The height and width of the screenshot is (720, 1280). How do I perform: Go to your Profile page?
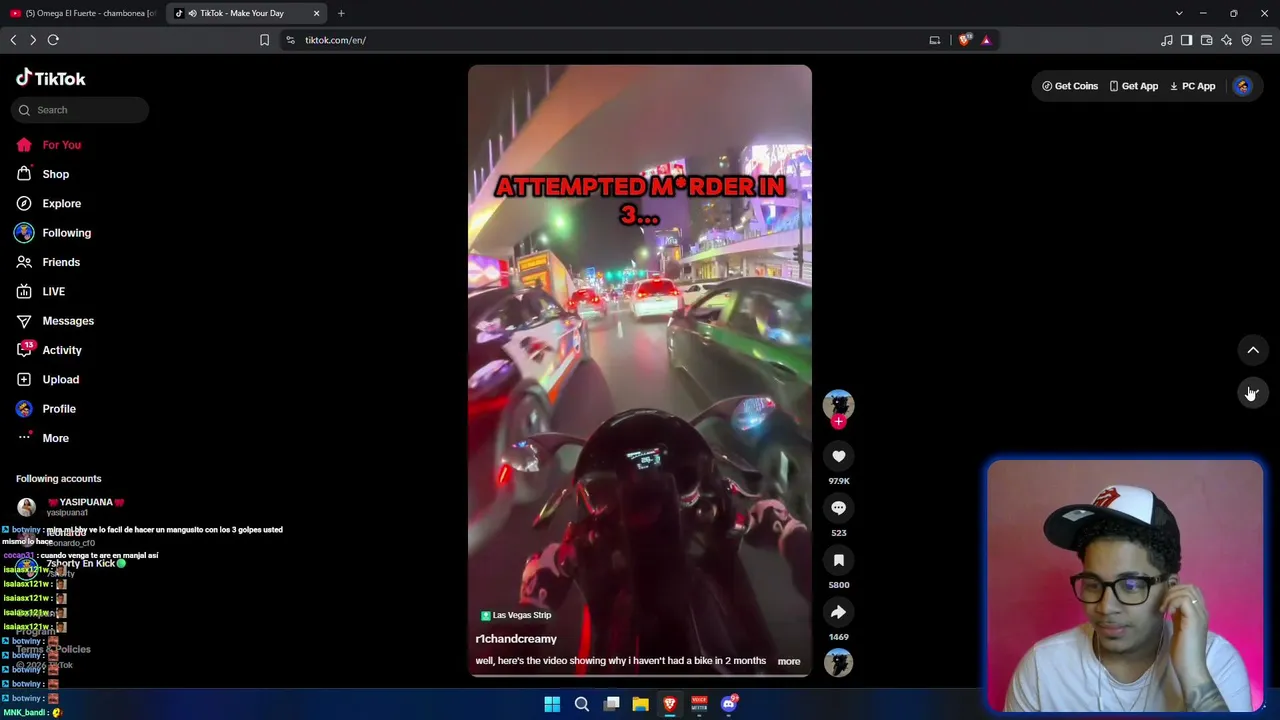(46, 409)
